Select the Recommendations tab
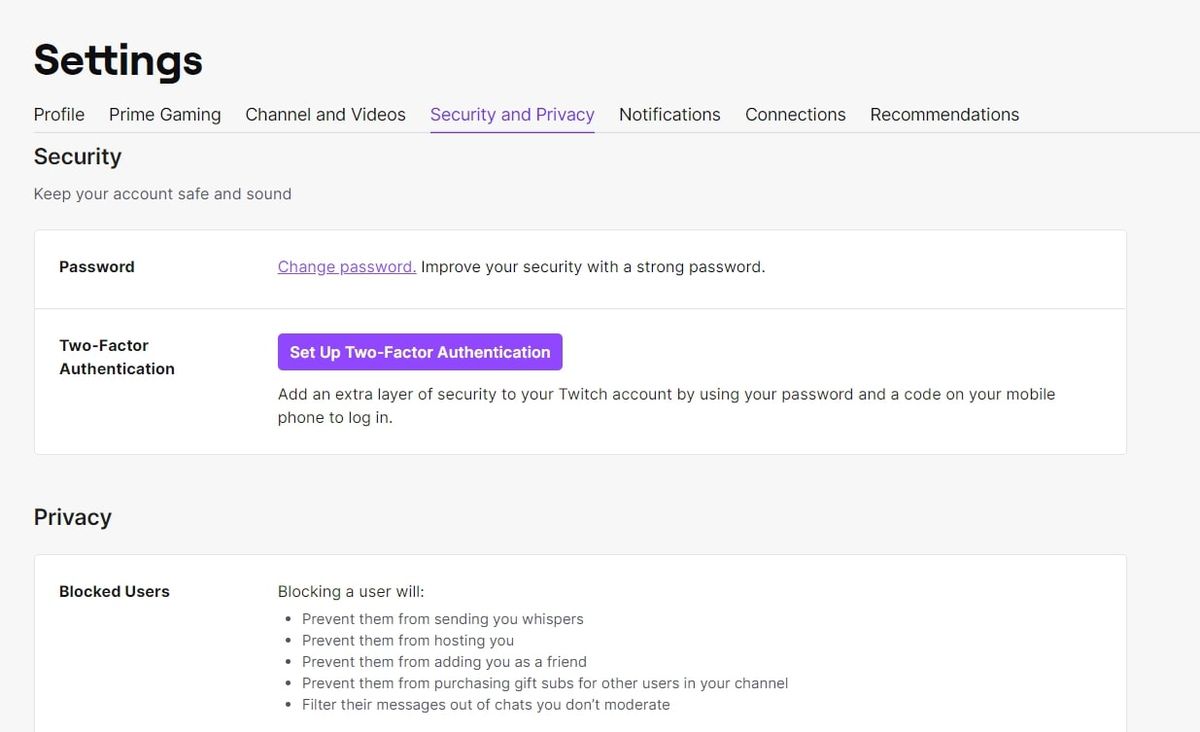Image resolution: width=1200 pixels, height=732 pixels. point(944,114)
